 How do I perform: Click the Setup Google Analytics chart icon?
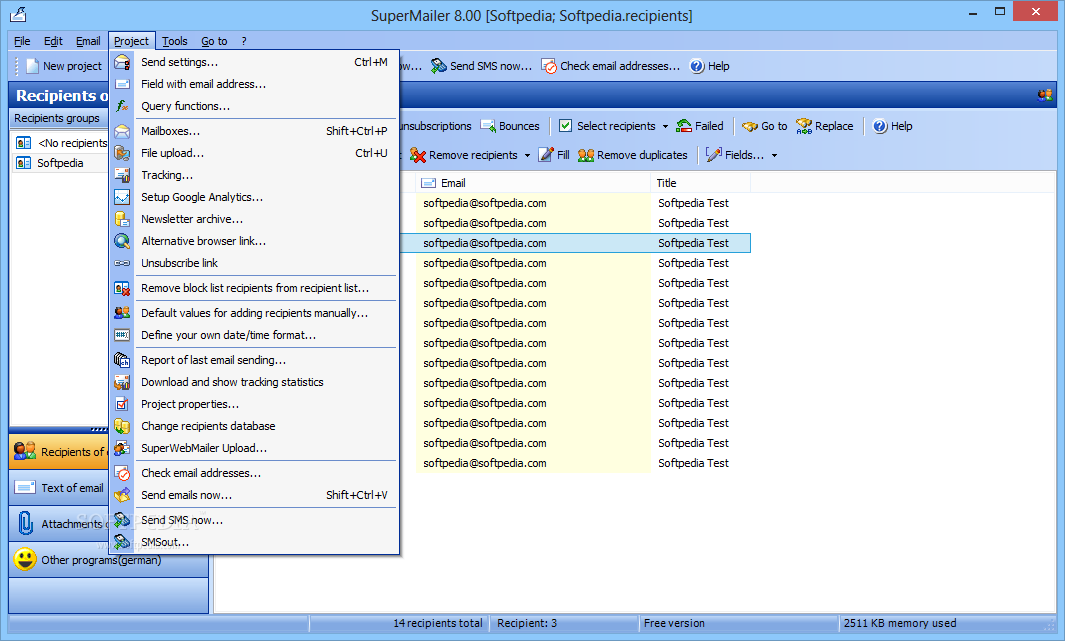click(122, 197)
